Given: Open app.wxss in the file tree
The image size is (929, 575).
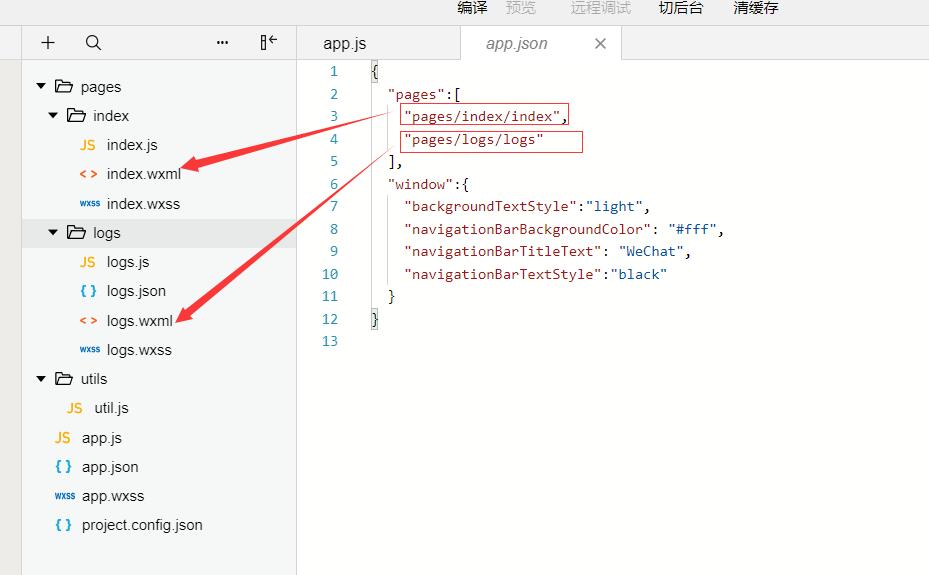Looking at the screenshot, I should tap(113, 496).
